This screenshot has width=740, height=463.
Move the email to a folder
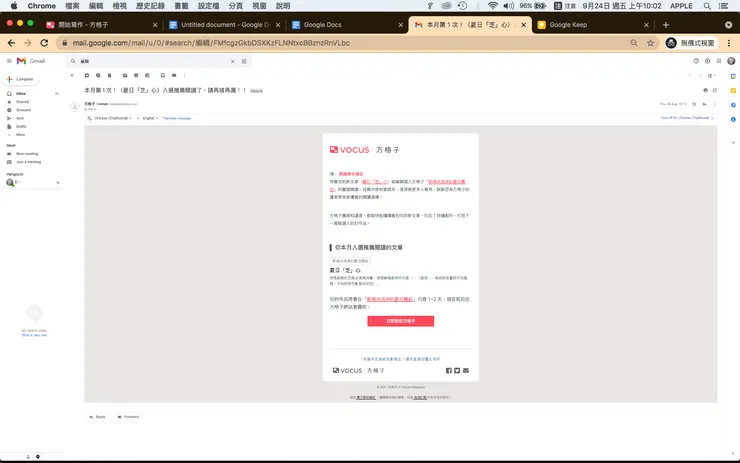coord(163,75)
